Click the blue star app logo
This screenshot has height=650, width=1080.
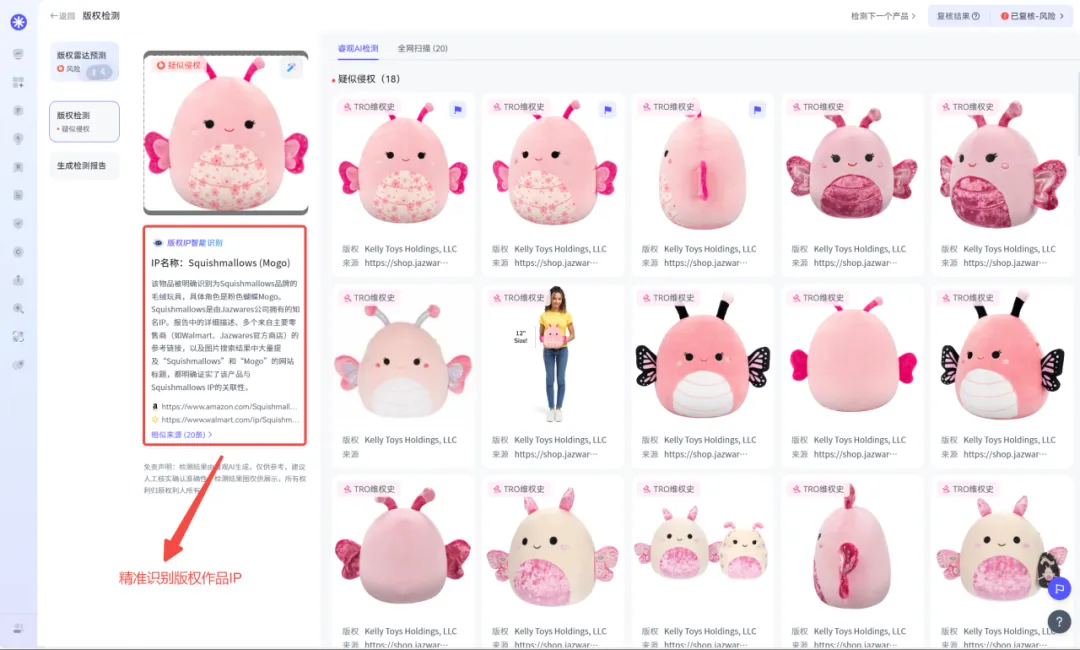coord(19,22)
